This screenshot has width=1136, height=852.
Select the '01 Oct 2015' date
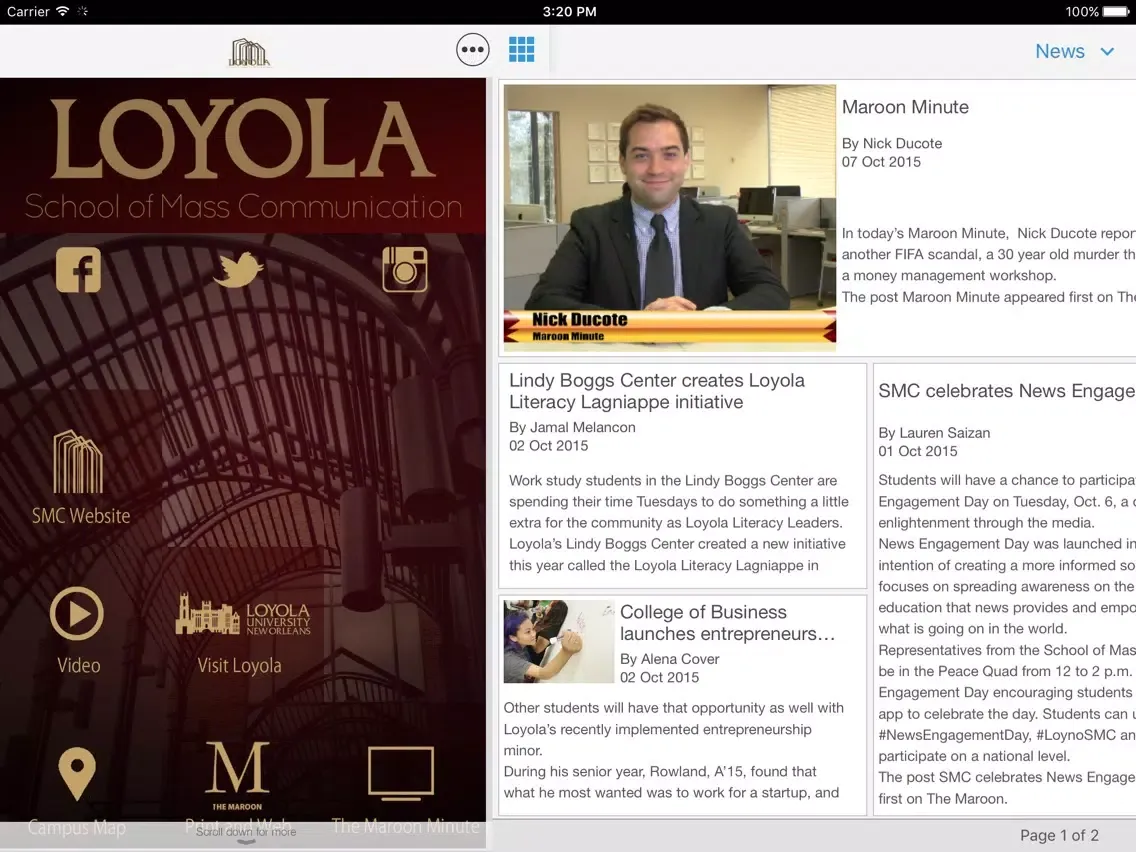(917, 451)
